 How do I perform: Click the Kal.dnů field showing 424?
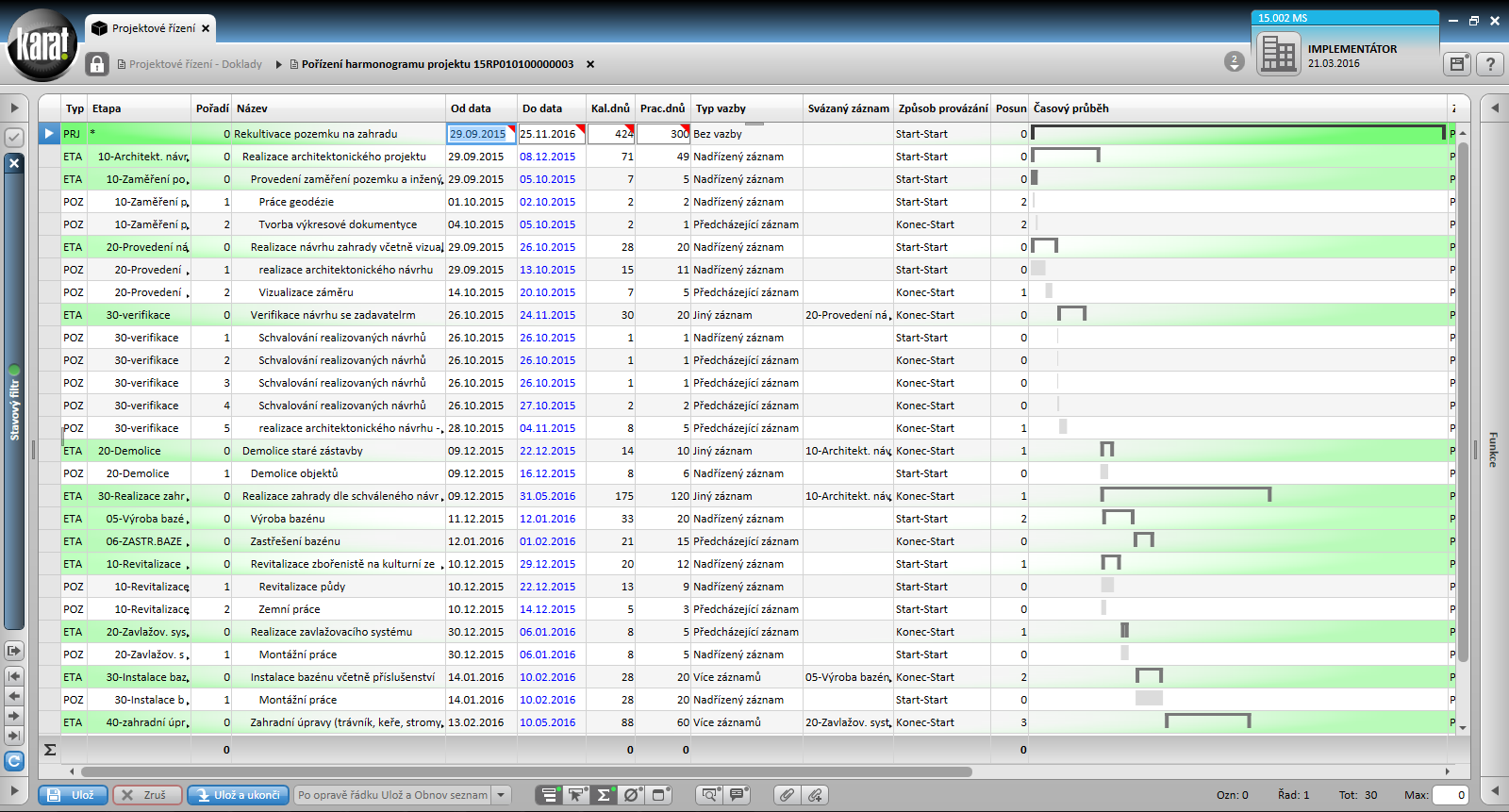610,134
